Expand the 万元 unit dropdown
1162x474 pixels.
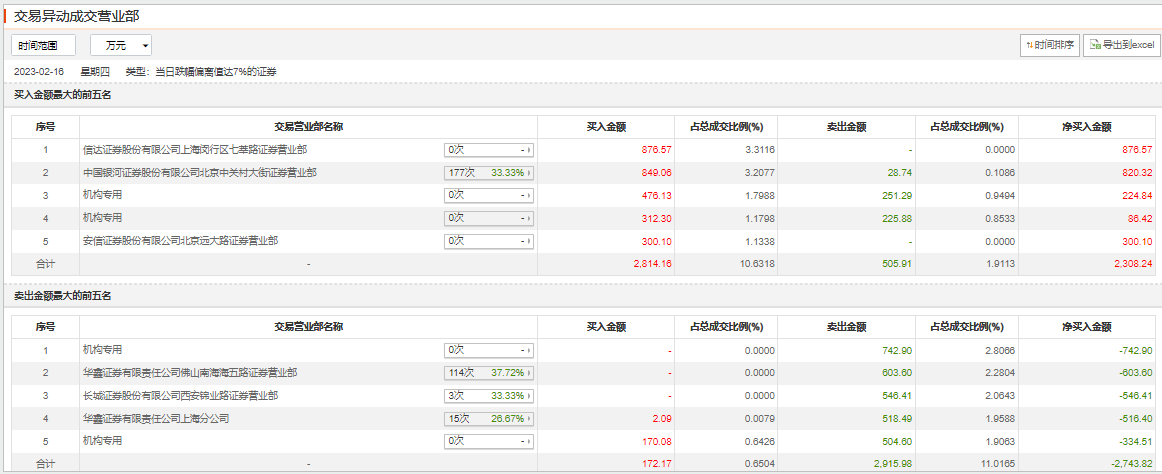[x=121, y=45]
